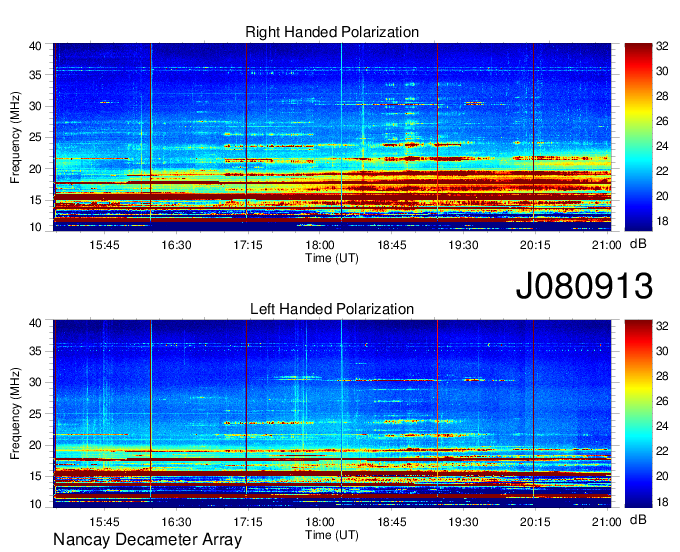
Task: Click the 'dB' unit label of Left Handed color bar
Action: pyautogui.click(x=638, y=519)
